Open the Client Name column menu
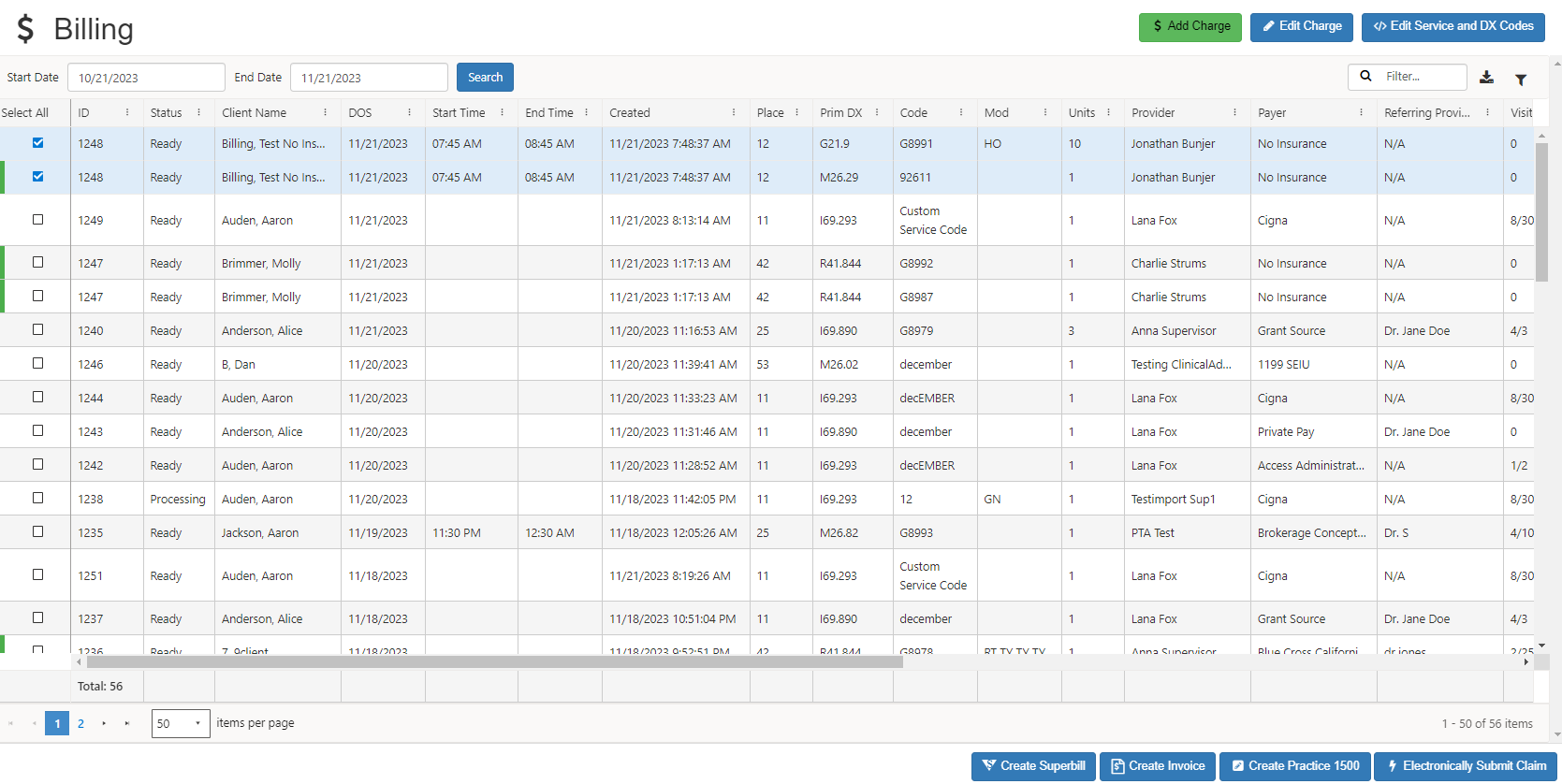1562x784 pixels. (x=325, y=112)
